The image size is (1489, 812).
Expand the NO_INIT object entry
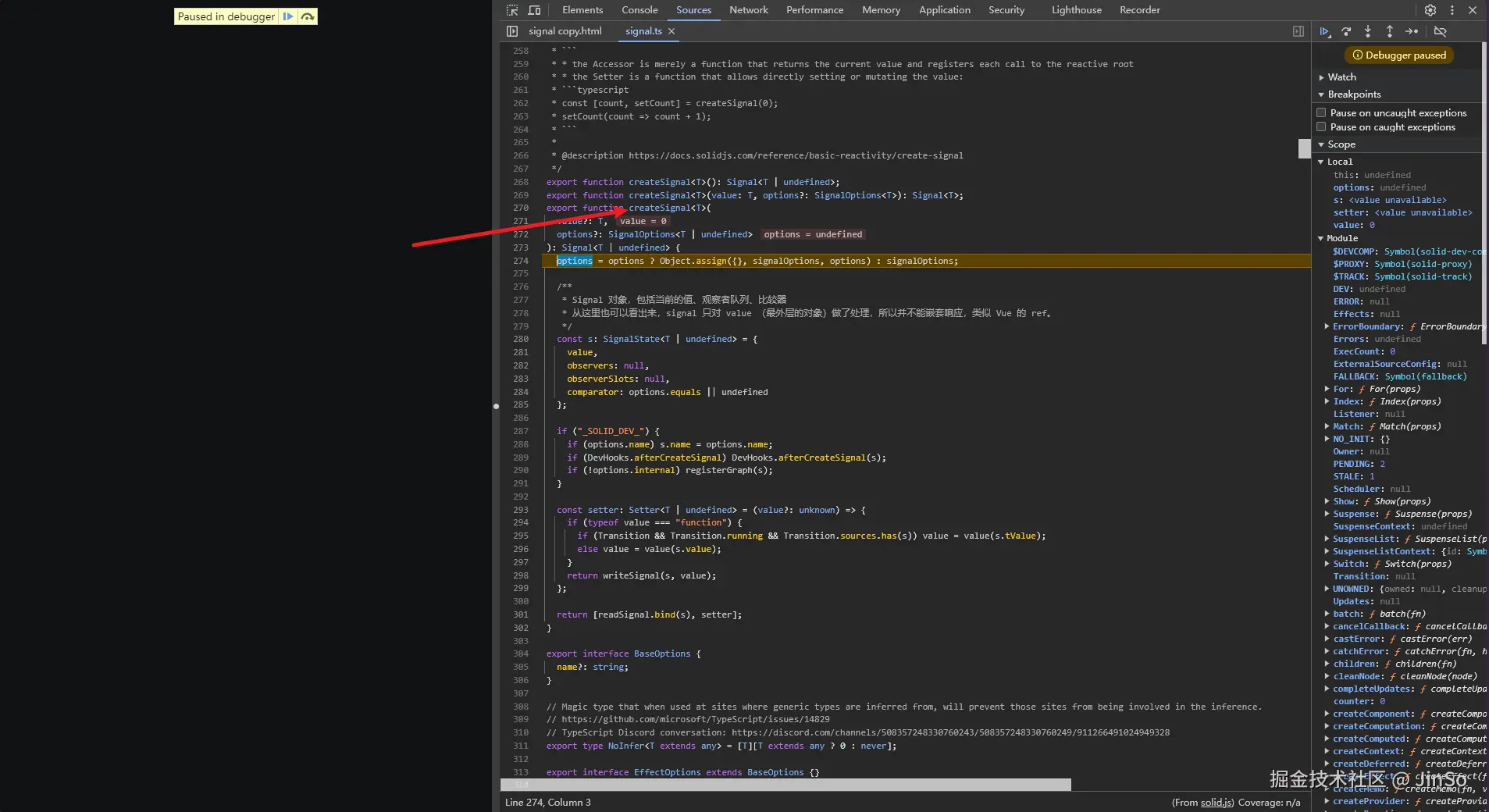1327,439
